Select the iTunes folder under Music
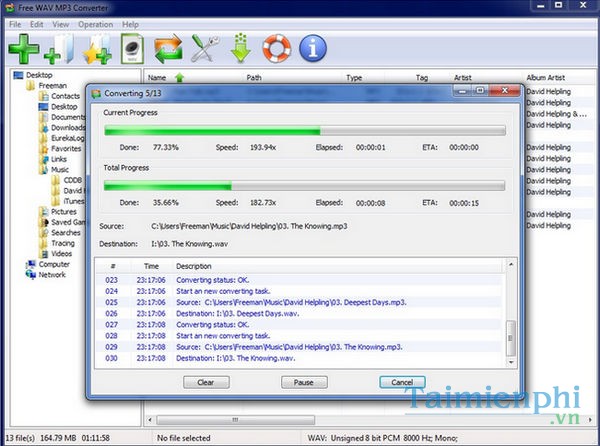 pos(73,201)
